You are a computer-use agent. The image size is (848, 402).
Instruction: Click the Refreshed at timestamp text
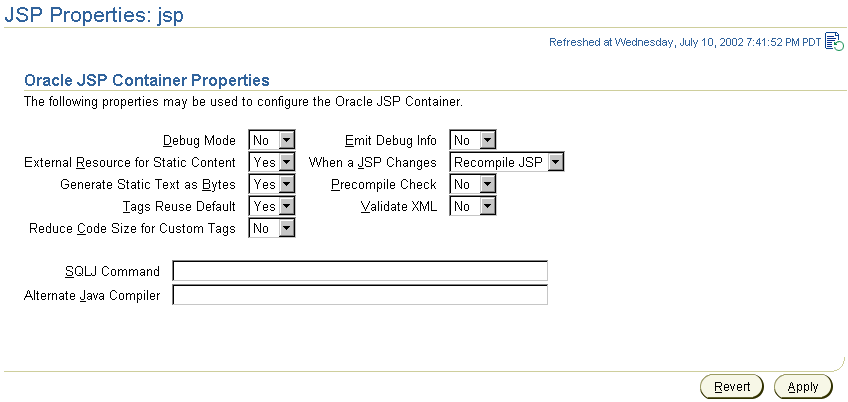point(684,43)
